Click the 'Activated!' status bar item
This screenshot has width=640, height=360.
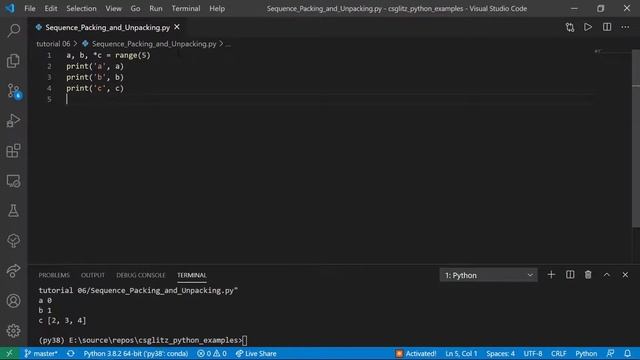[416, 353]
